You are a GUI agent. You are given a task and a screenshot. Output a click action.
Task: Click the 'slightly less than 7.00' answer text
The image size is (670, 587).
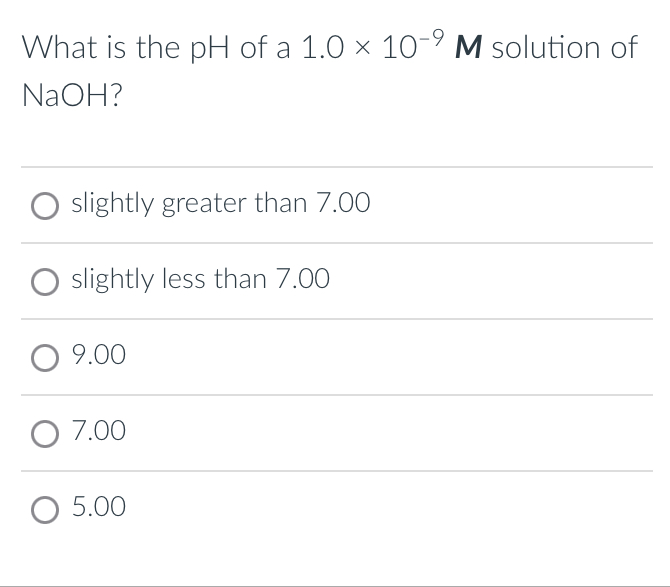click(x=201, y=280)
